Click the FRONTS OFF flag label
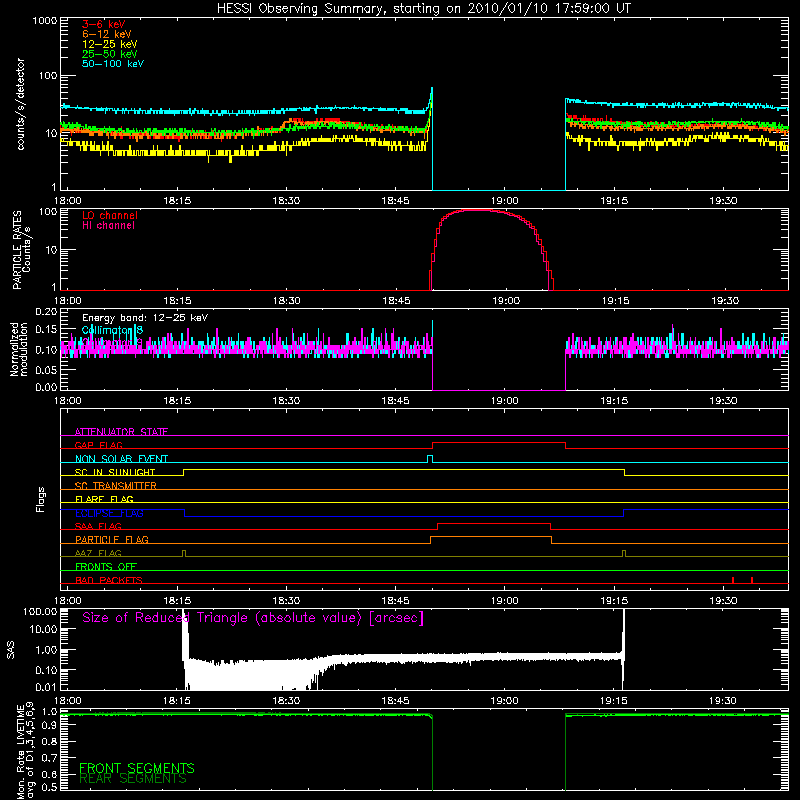 [x=106, y=566]
